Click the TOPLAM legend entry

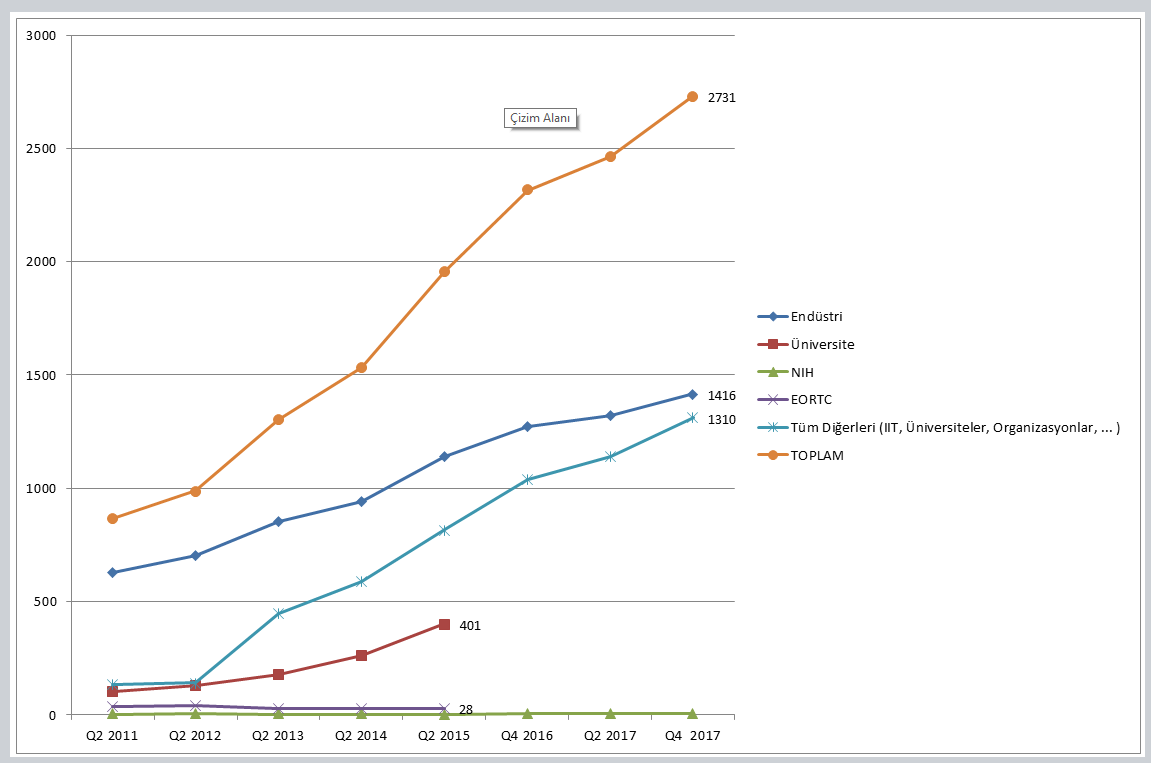(817, 456)
